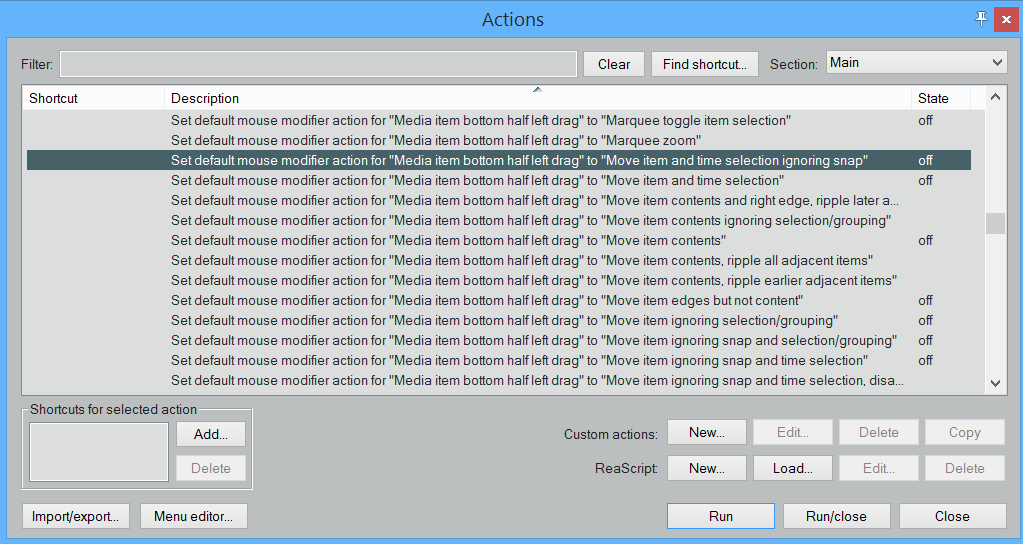Sort list by Shortcut column header
This screenshot has height=544, width=1023.
click(93, 98)
